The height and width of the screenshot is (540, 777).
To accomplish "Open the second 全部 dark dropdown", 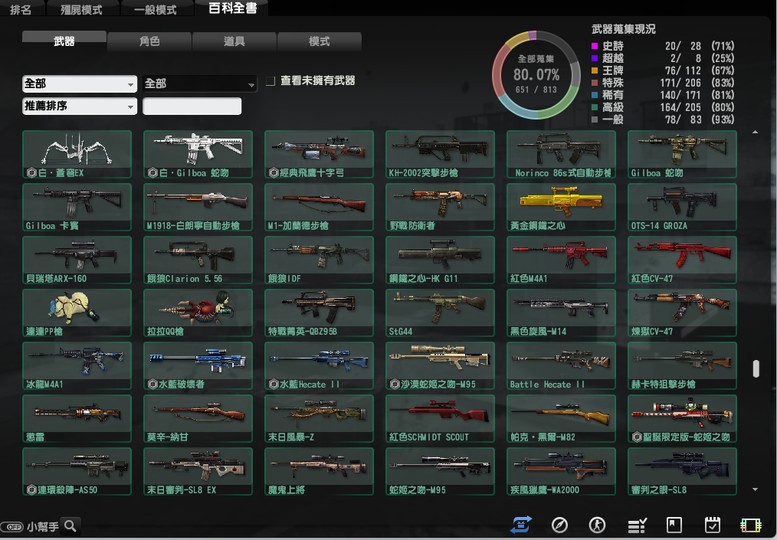I will pos(199,84).
